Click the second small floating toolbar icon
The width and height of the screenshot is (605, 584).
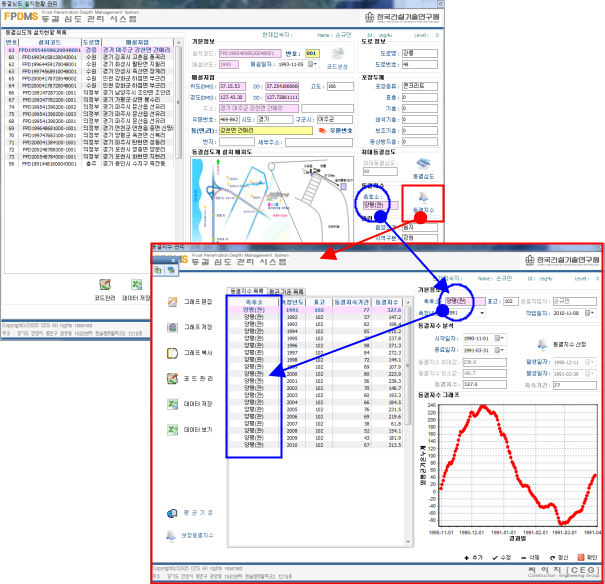(170, 270)
